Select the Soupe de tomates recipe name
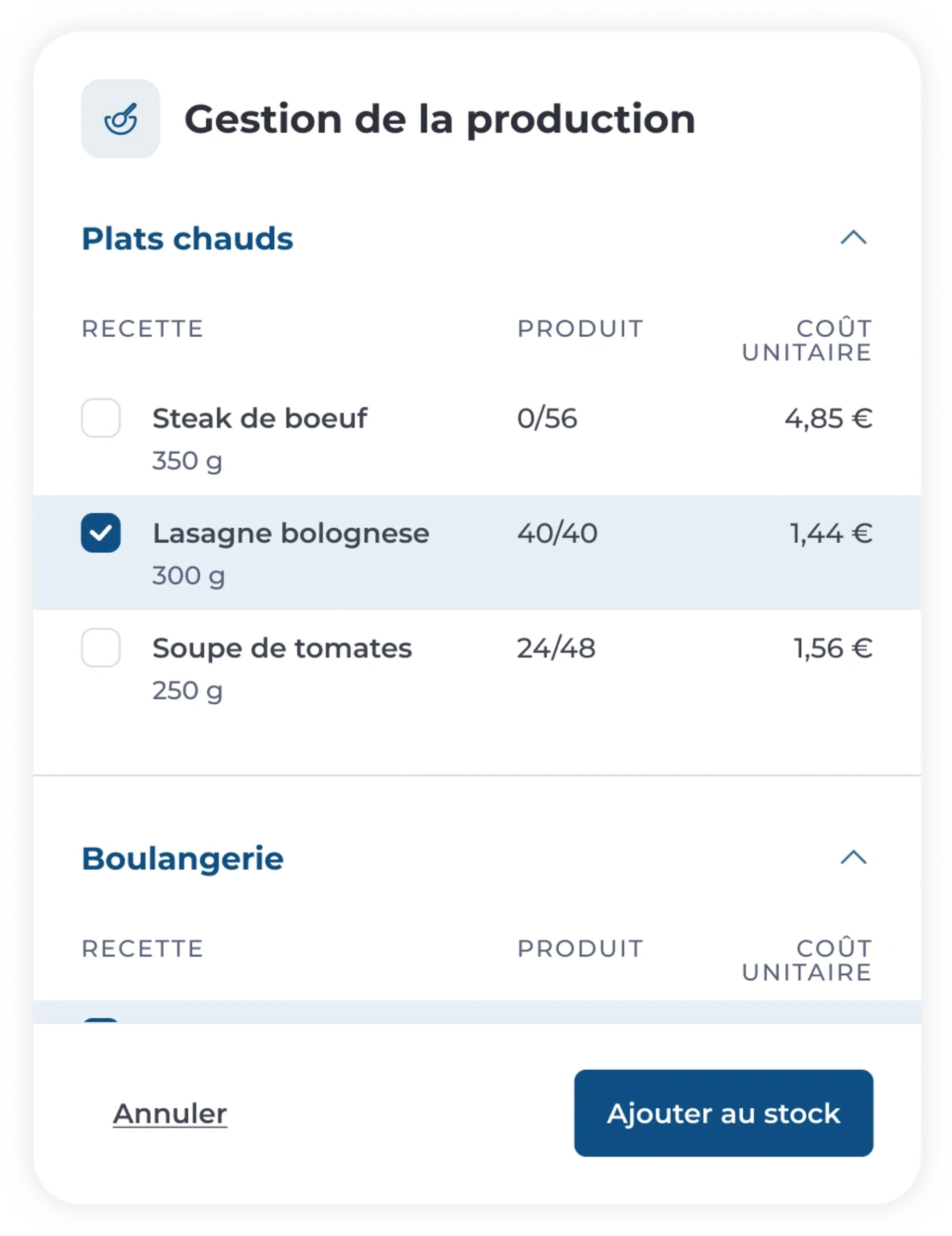Image resolution: width=952 pixels, height=1236 pixels. point(282,648)
